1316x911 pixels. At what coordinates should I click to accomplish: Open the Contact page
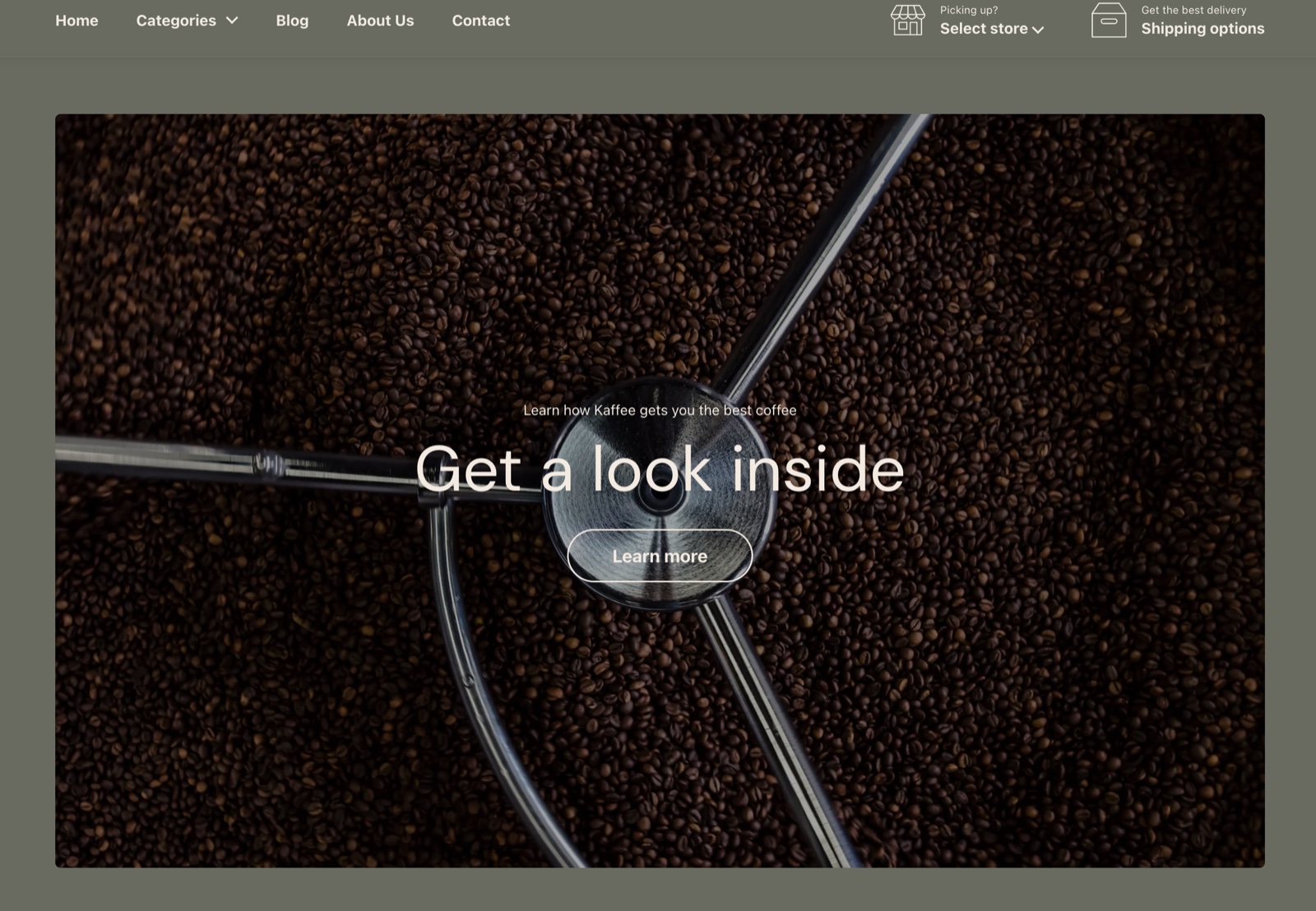tap(480, 21)
